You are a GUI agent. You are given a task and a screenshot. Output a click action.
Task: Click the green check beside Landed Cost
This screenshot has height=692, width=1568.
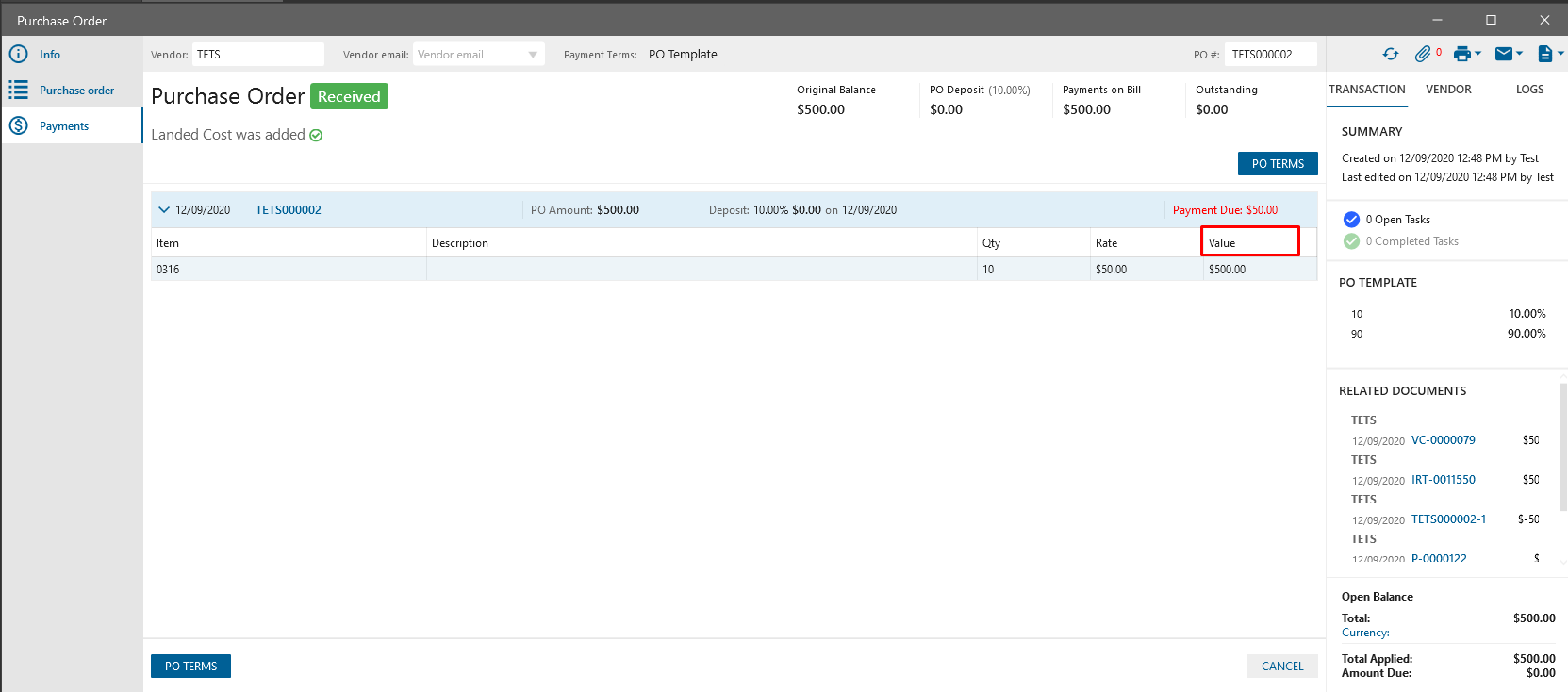pyautogui.click(x=317, y=135)
